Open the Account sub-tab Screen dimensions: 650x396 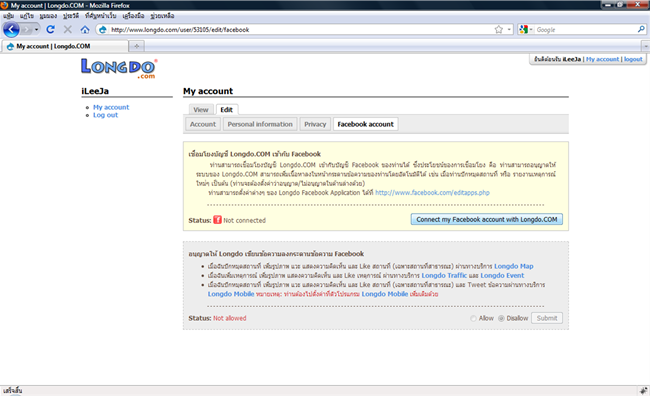(x=203, y=124)
